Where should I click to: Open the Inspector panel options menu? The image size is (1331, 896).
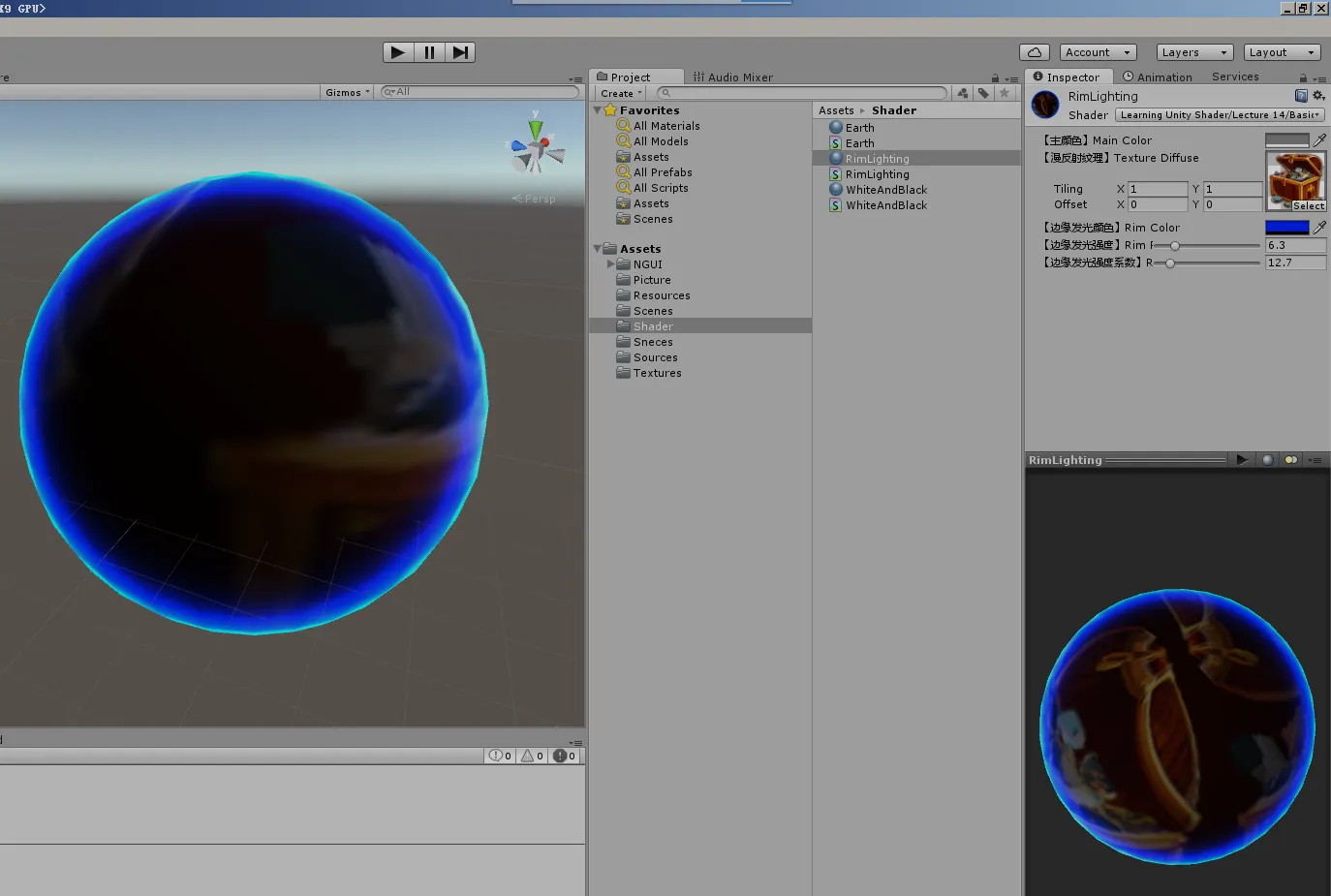1319,78
